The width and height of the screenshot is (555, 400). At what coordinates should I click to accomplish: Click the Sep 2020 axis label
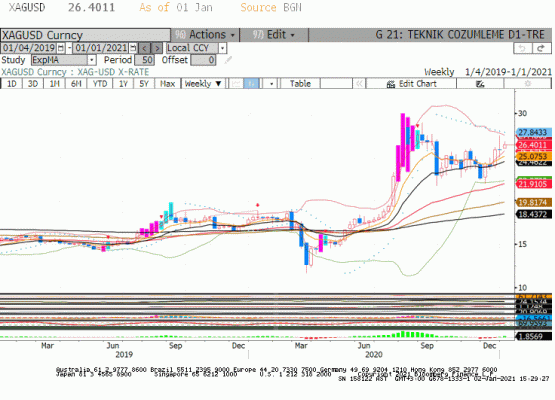click(x=427, y=346)
